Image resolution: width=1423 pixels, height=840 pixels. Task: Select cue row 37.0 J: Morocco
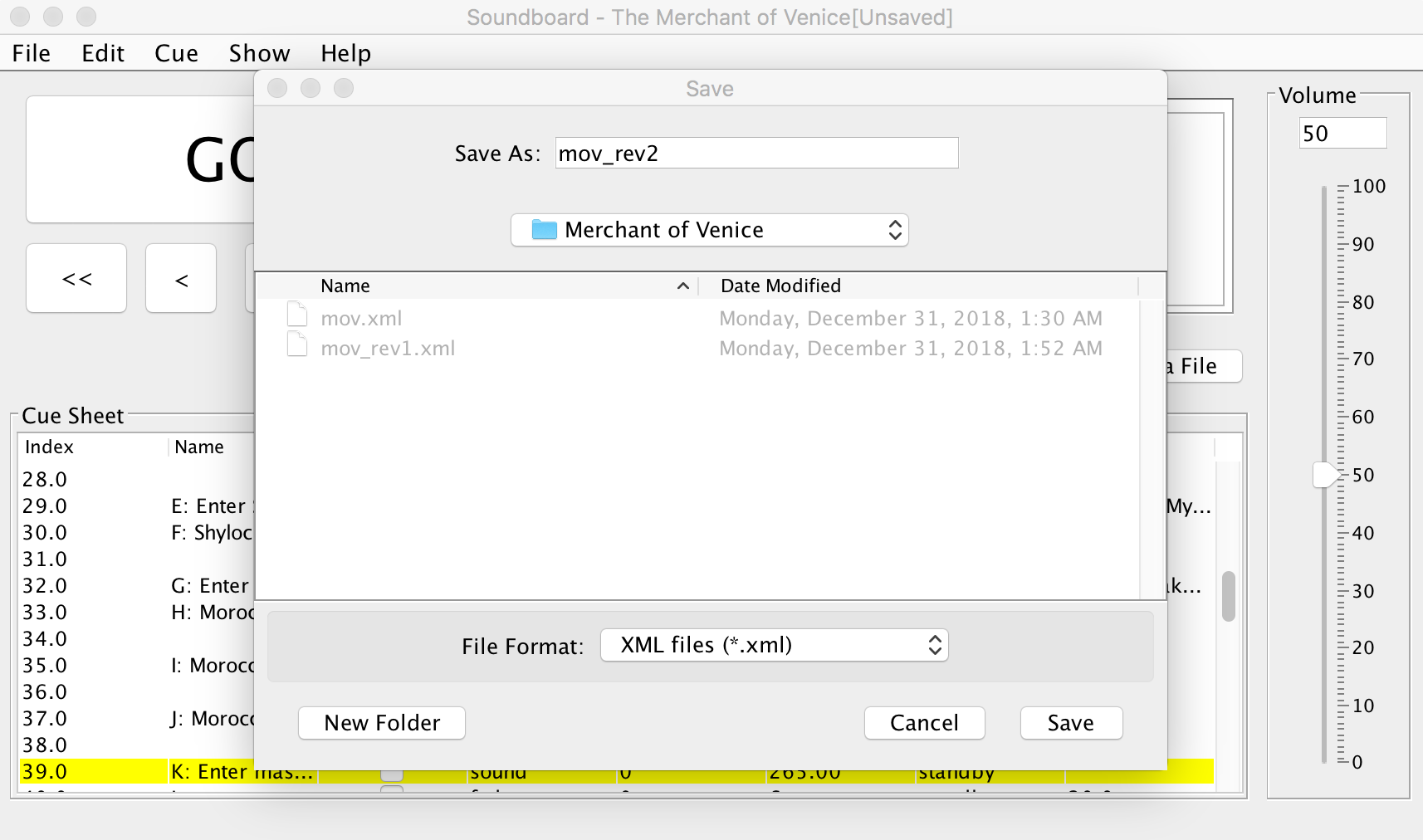[x=136, y=719]
